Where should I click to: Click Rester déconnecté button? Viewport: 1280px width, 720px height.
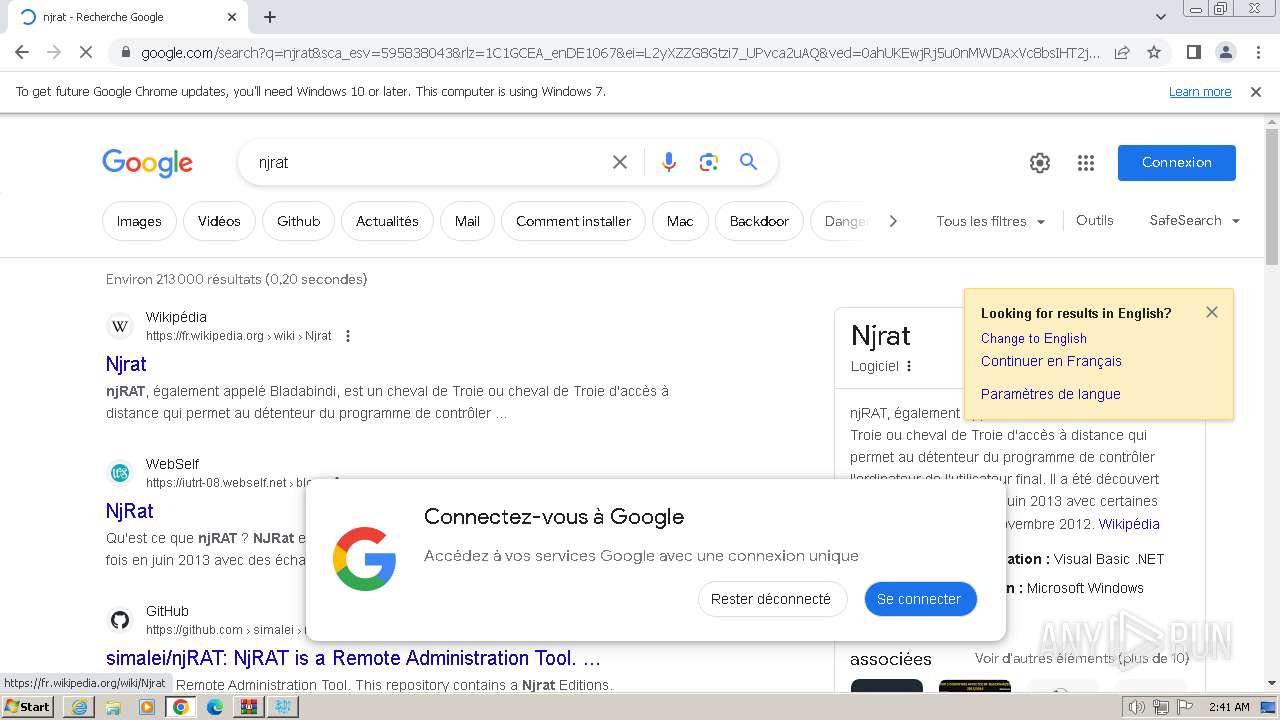(771, 599)
